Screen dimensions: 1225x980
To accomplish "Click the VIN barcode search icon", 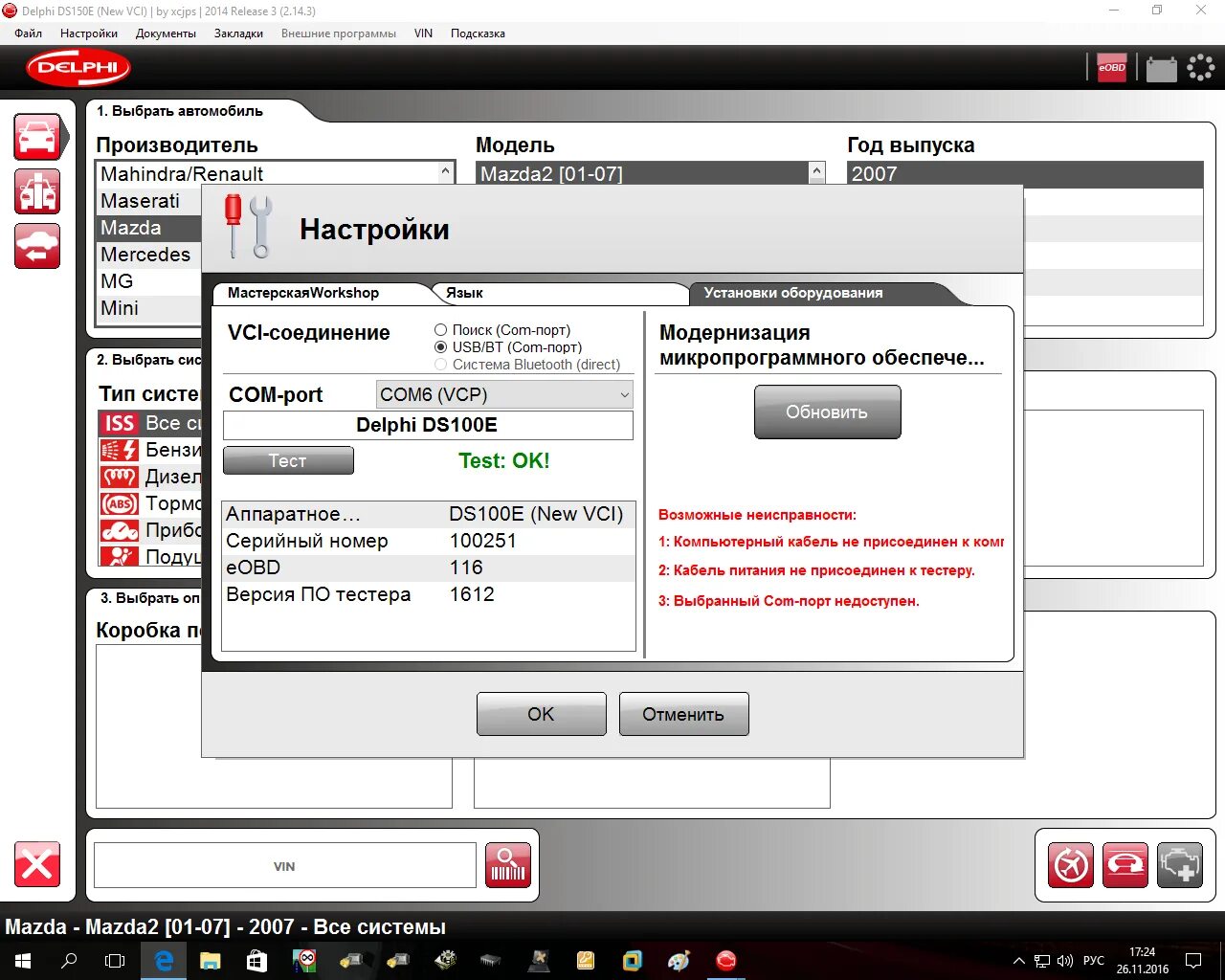I will (x=508, y=865).
